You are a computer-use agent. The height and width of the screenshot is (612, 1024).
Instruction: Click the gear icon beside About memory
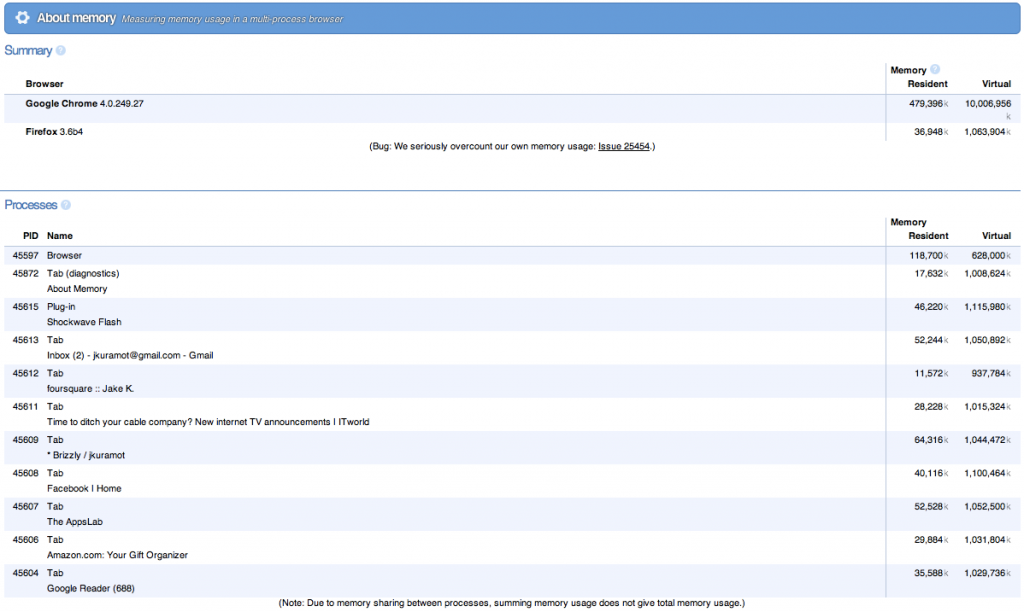[22, 18]
